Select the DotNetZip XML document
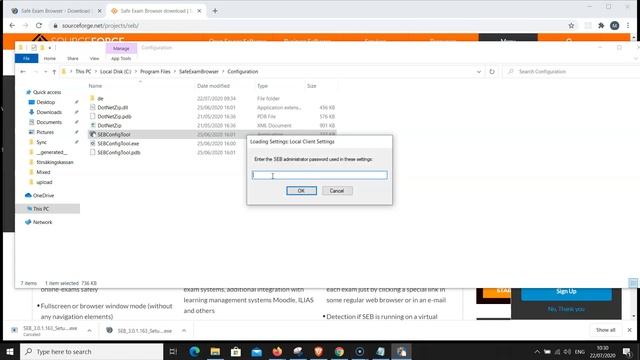 (109, 125)
